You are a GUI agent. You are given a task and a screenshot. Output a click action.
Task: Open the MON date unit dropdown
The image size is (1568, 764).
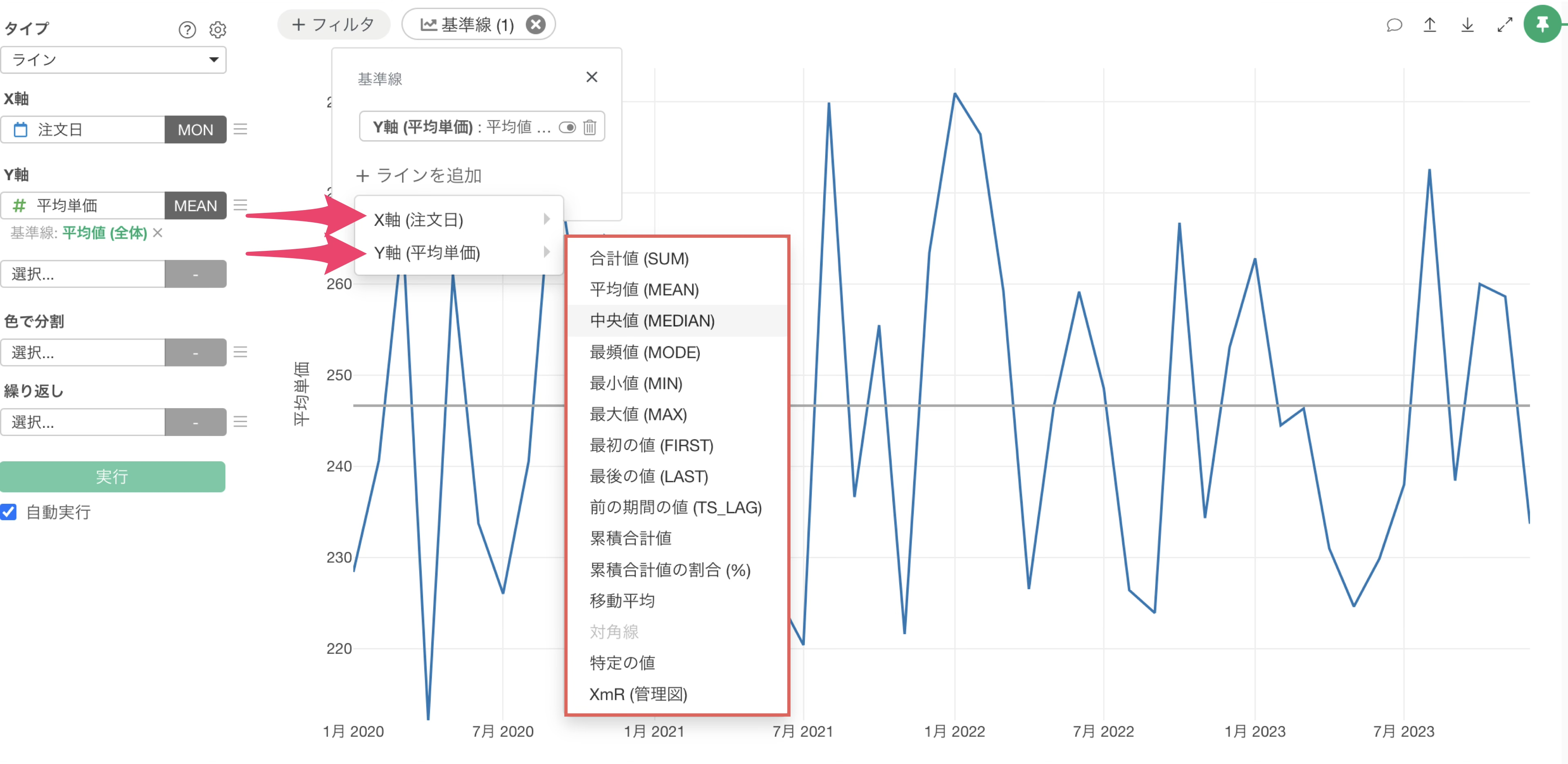tap(195, 129)
